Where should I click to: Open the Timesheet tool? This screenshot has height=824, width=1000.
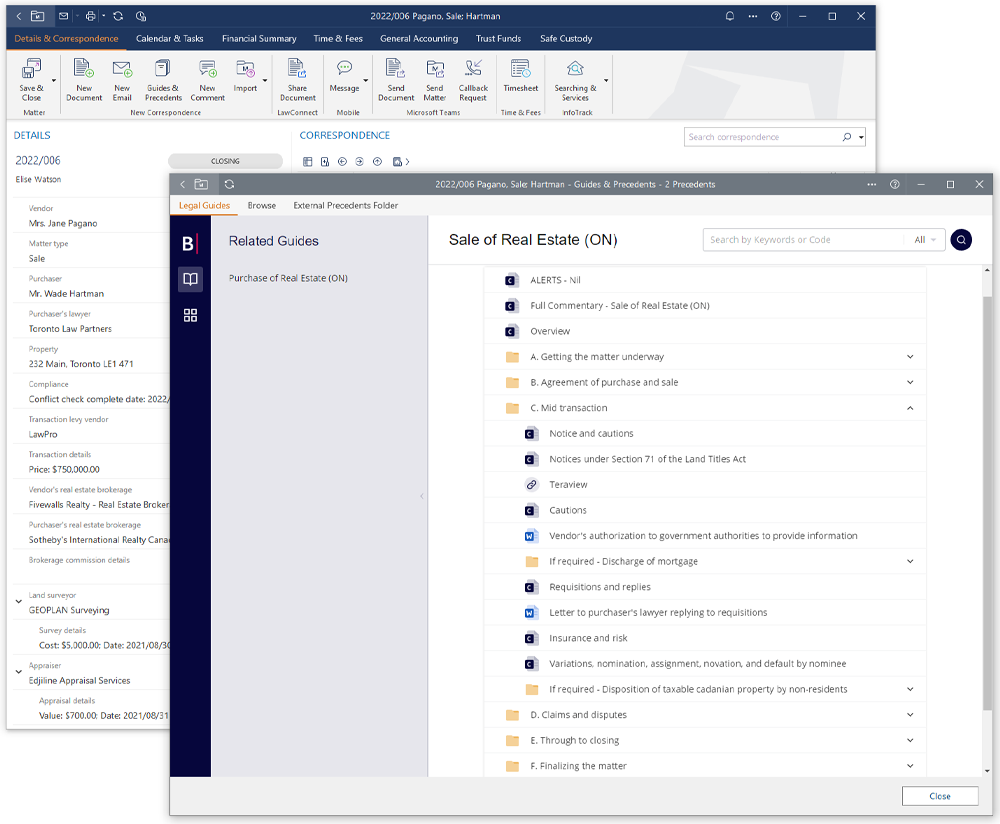tap(520, 77)
